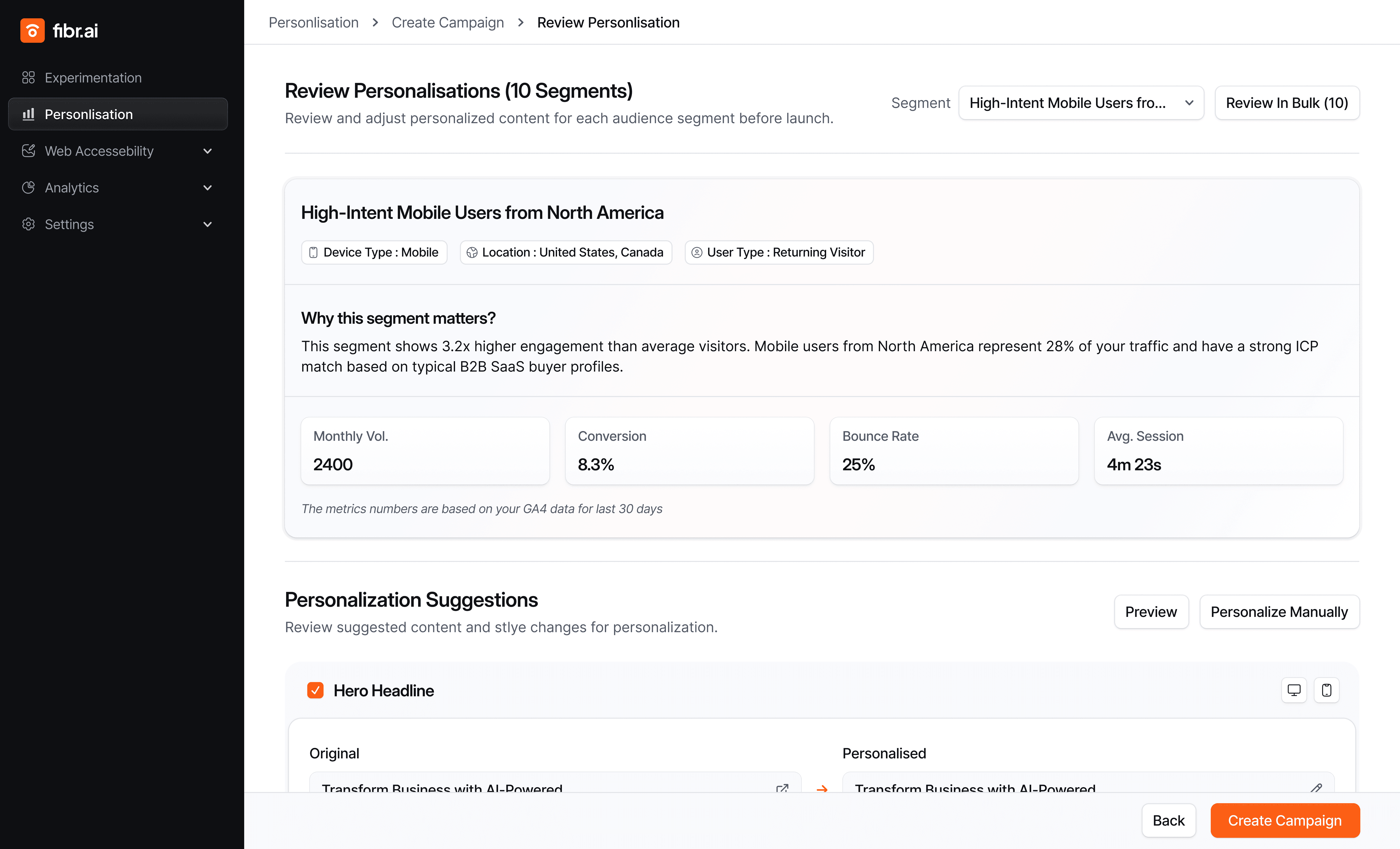Uncheck the Hero Headline checkbox
Image resolution: width=1400 pixels, height=849 pixels.
(x=315, y=690)
